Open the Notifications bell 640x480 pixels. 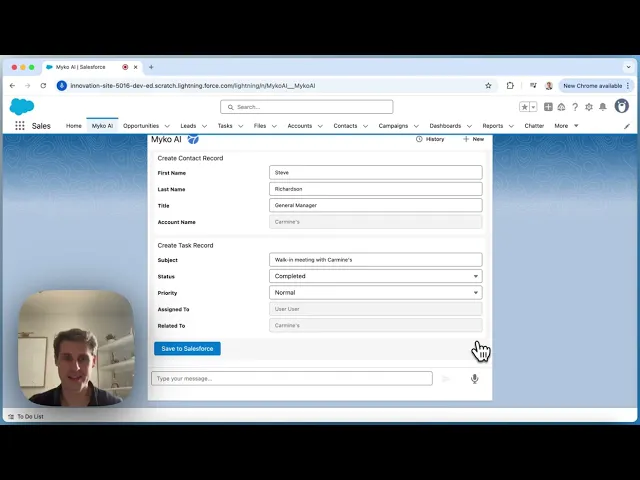[602, 107]
